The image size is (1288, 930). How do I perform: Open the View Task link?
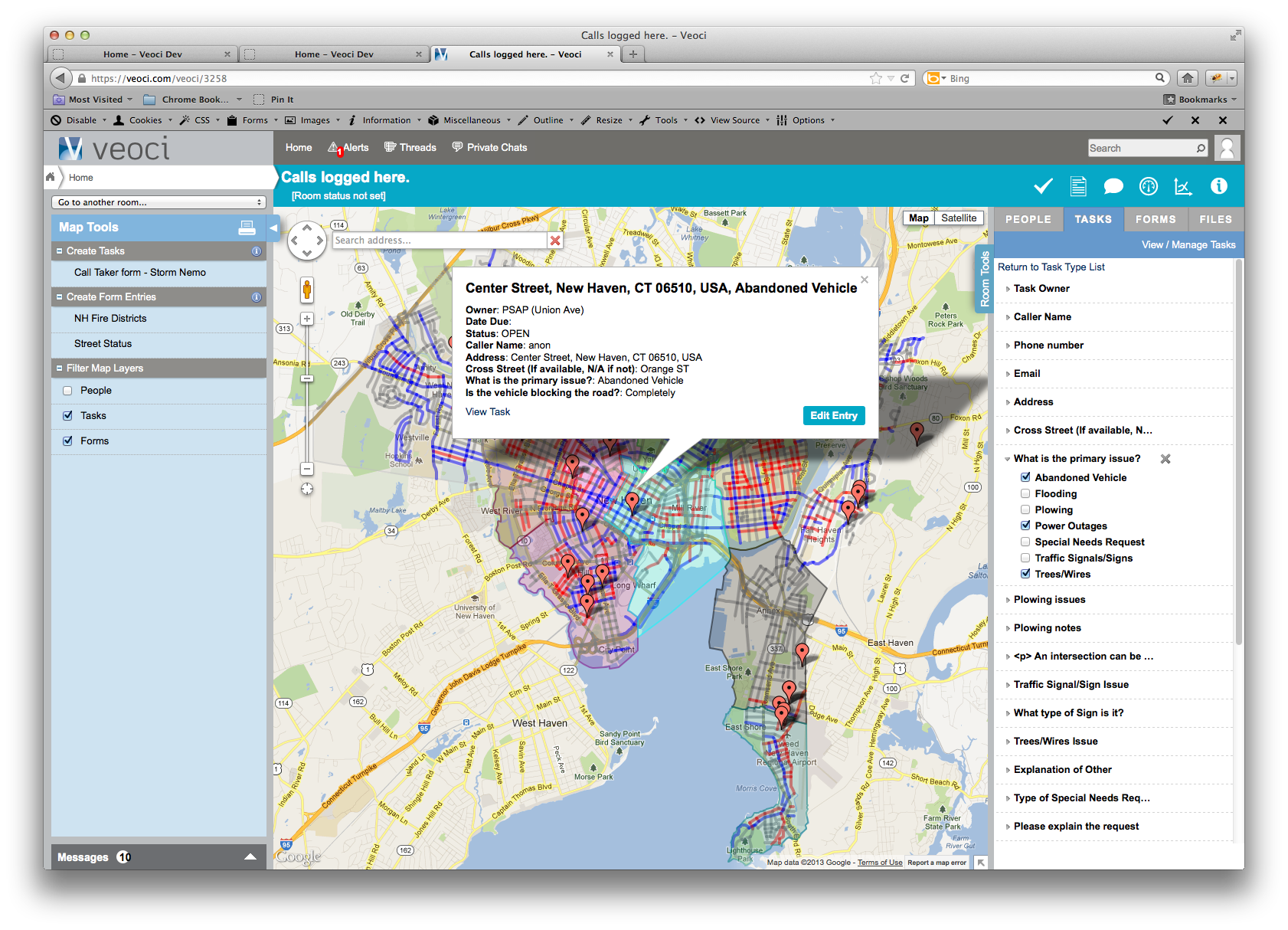[487, 412]
